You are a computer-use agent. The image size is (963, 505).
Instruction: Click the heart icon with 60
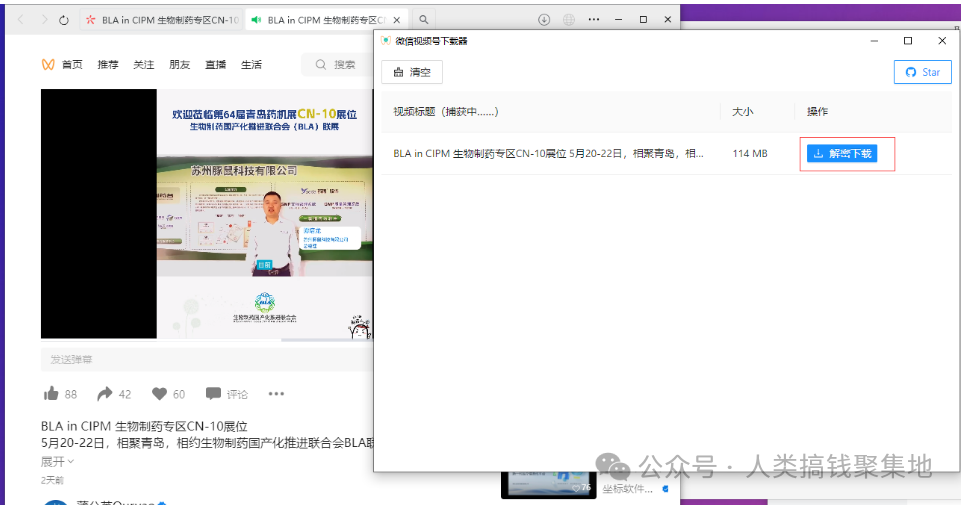(x=160, y=394)
